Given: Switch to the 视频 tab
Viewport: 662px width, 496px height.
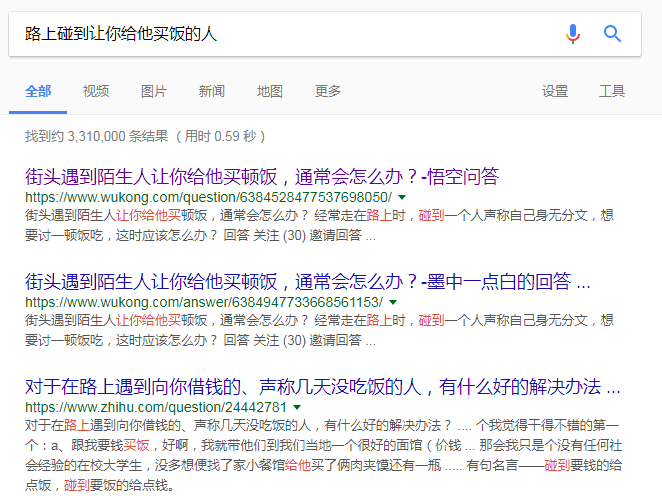Looking at the screenshot, I should point(96,91).
